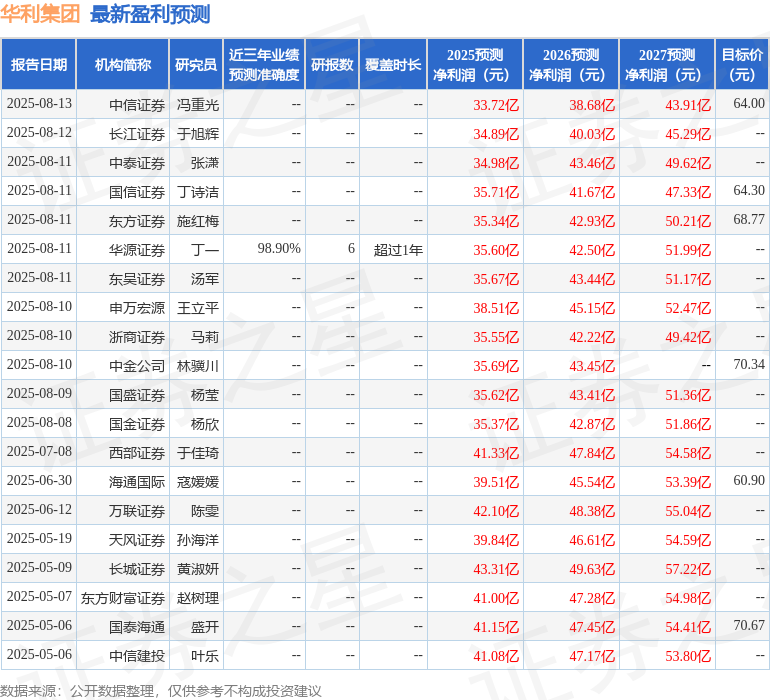Click the 最新盈利预测 heading

point(150,14)
